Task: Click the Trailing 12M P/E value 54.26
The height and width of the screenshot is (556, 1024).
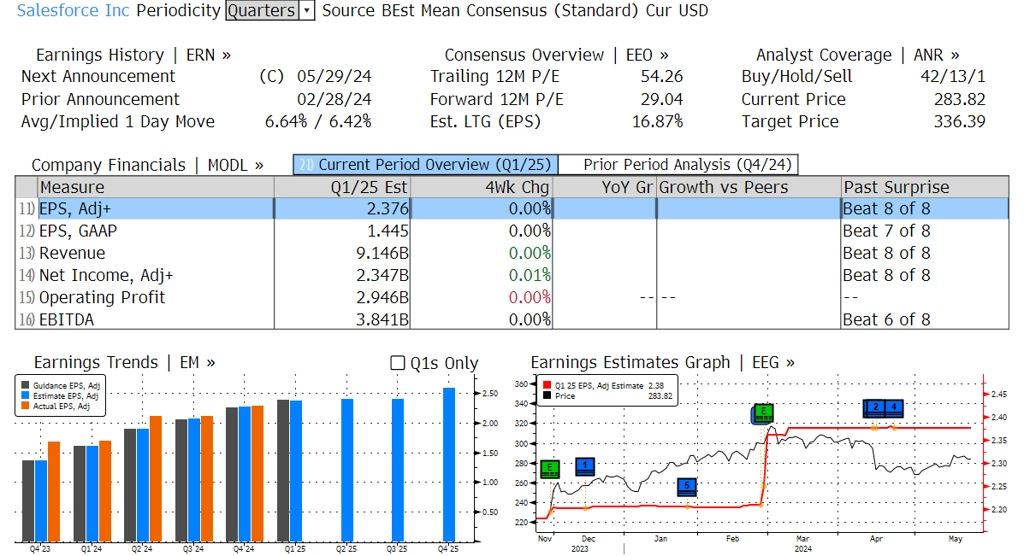Action: [662, 76]
